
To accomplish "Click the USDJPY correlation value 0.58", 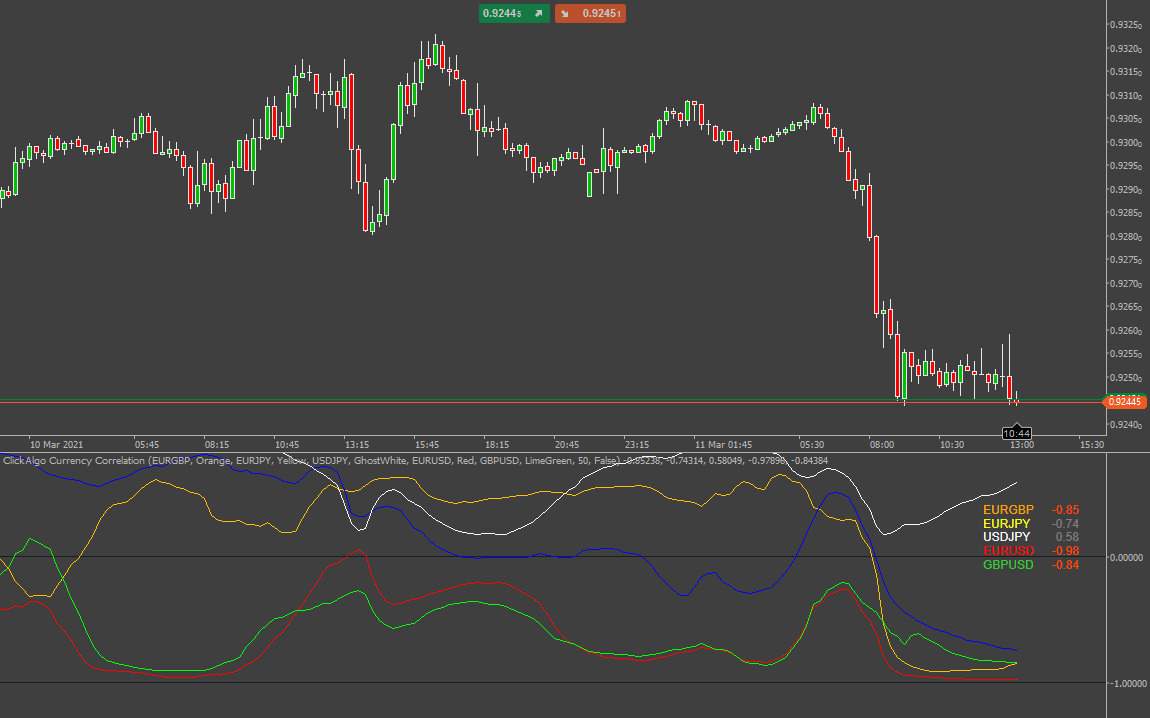I will pos(1066,536).
